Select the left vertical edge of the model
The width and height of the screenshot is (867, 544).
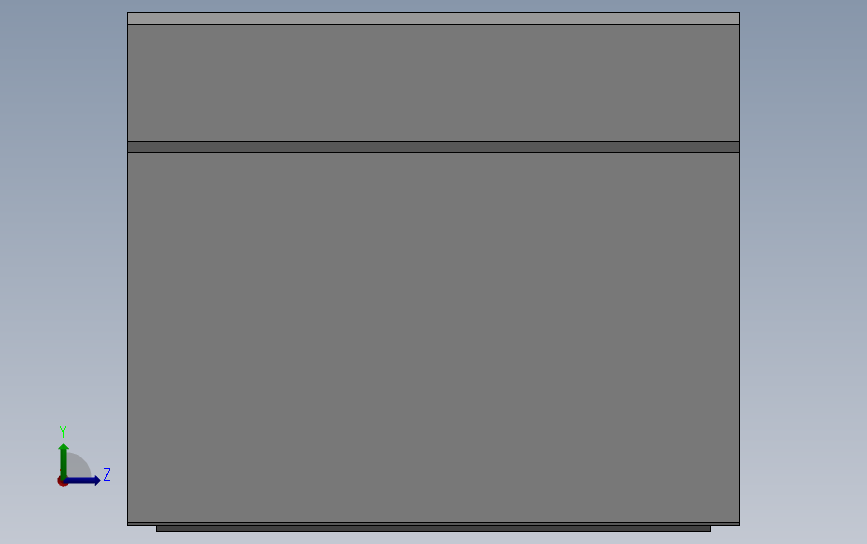click(128, 269)
